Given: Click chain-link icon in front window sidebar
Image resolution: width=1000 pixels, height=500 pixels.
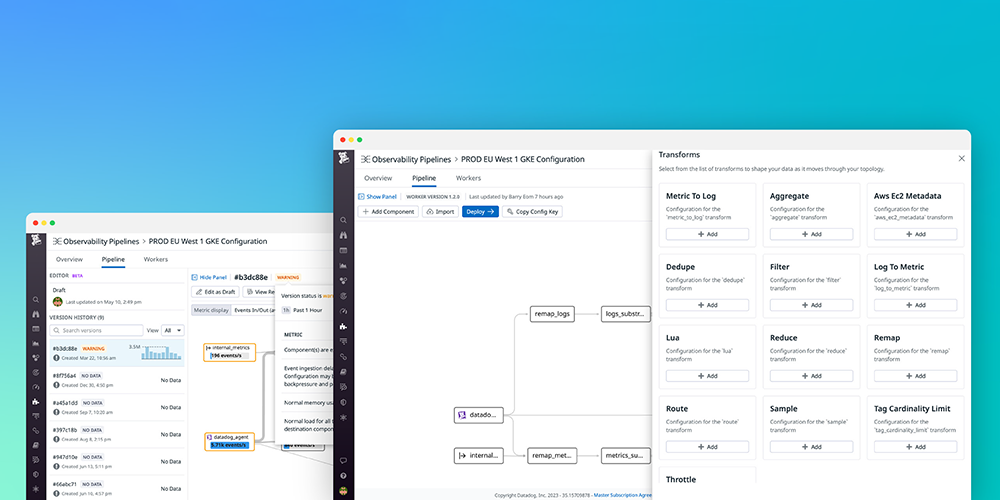Looking at the screenshot, I should pos(343,357).
